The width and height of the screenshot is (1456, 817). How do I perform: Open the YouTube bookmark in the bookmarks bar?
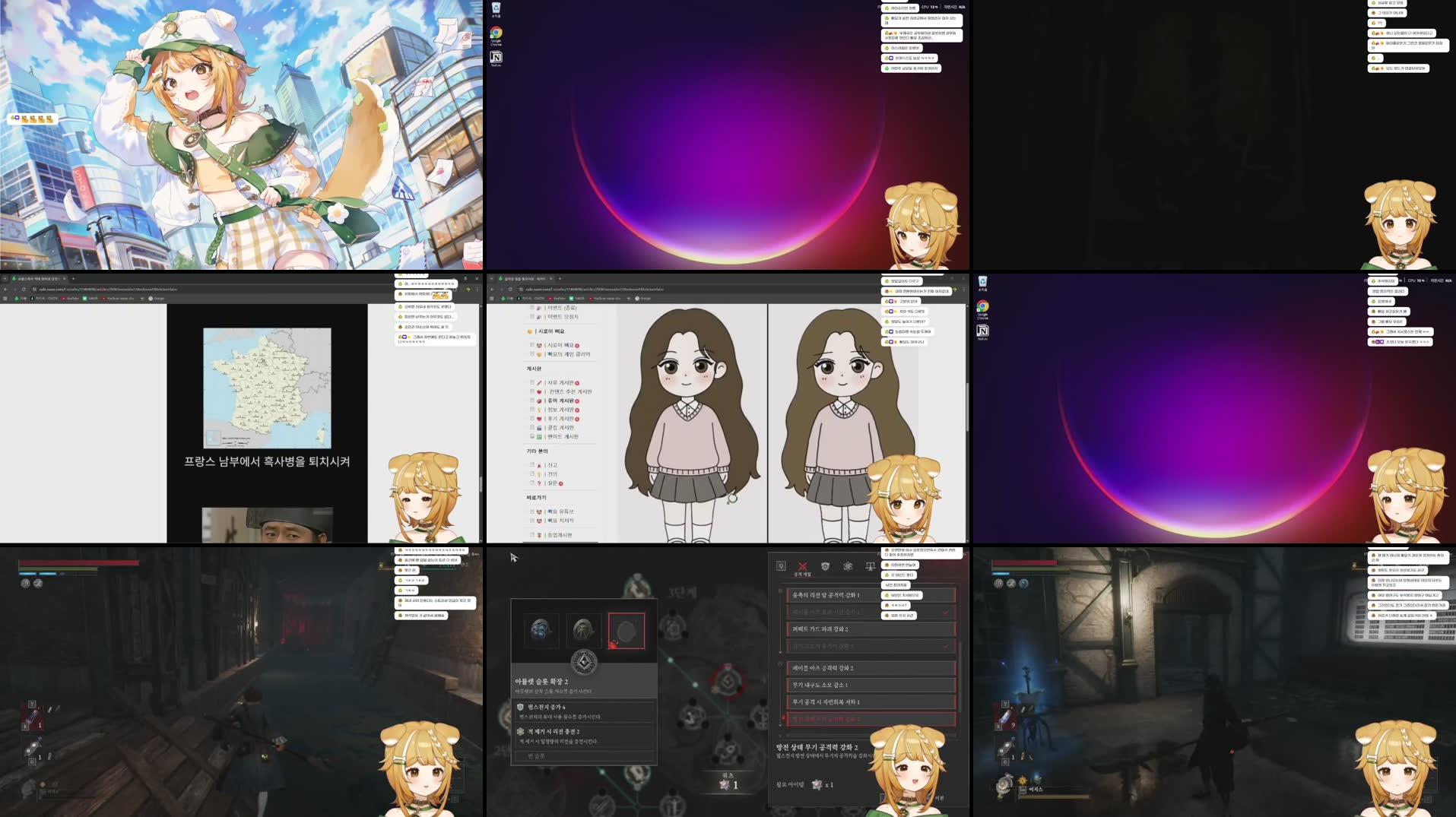(x=557, y=298)
